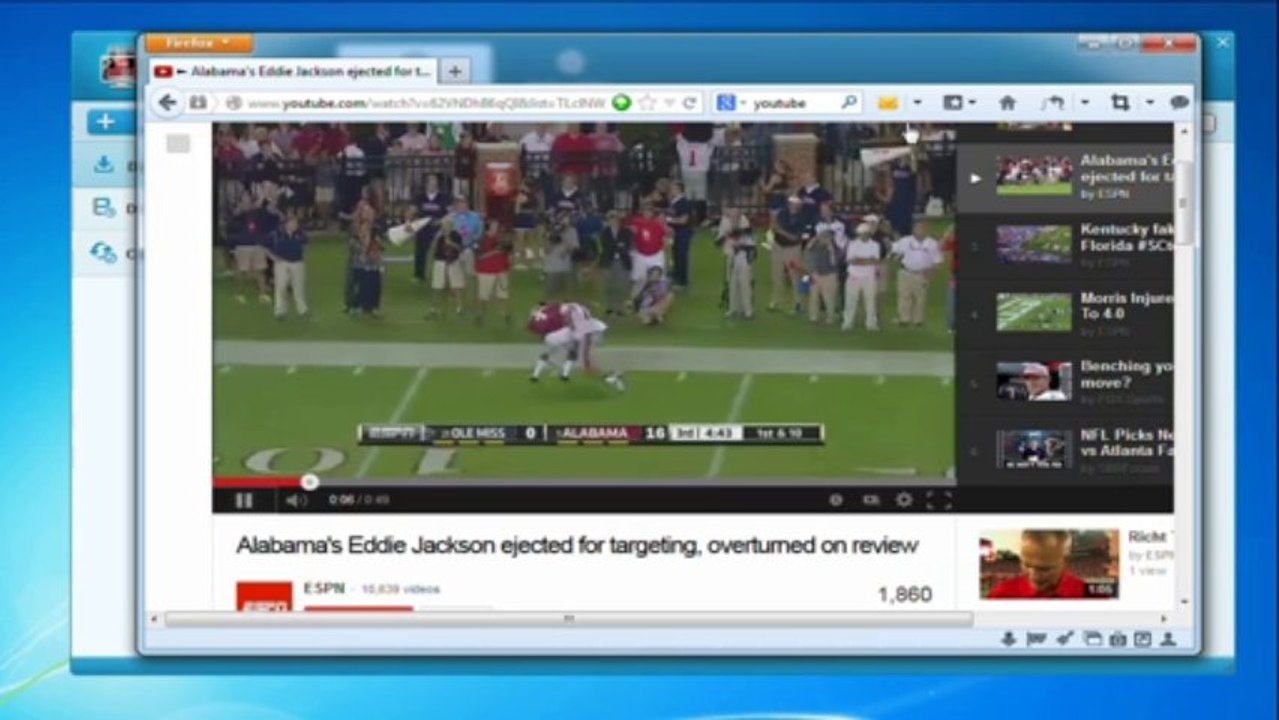
Task: Click the key status bar icon
Action: click(1065, 639)
